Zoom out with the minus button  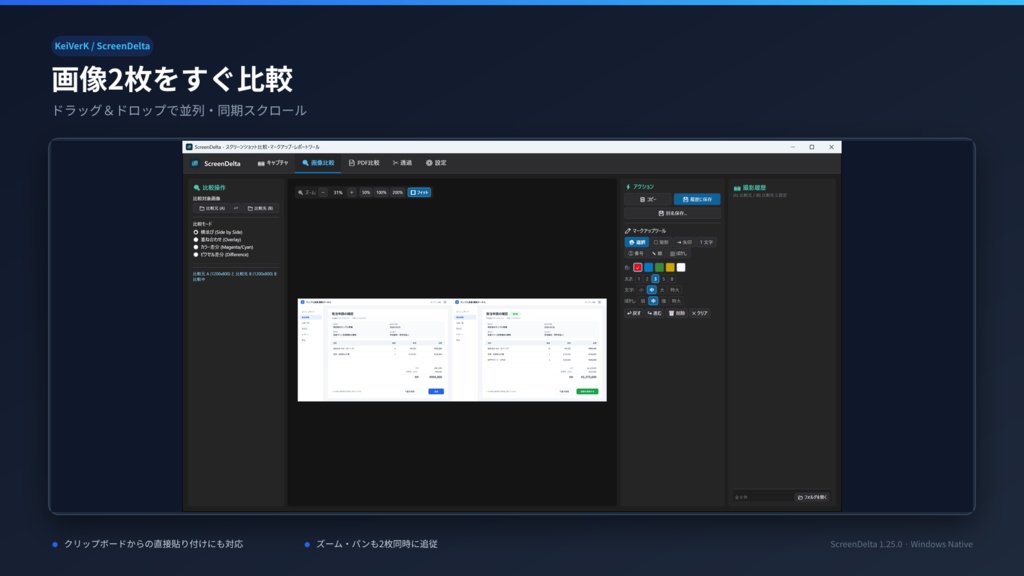pyautogui.click(x=323, y=193)
